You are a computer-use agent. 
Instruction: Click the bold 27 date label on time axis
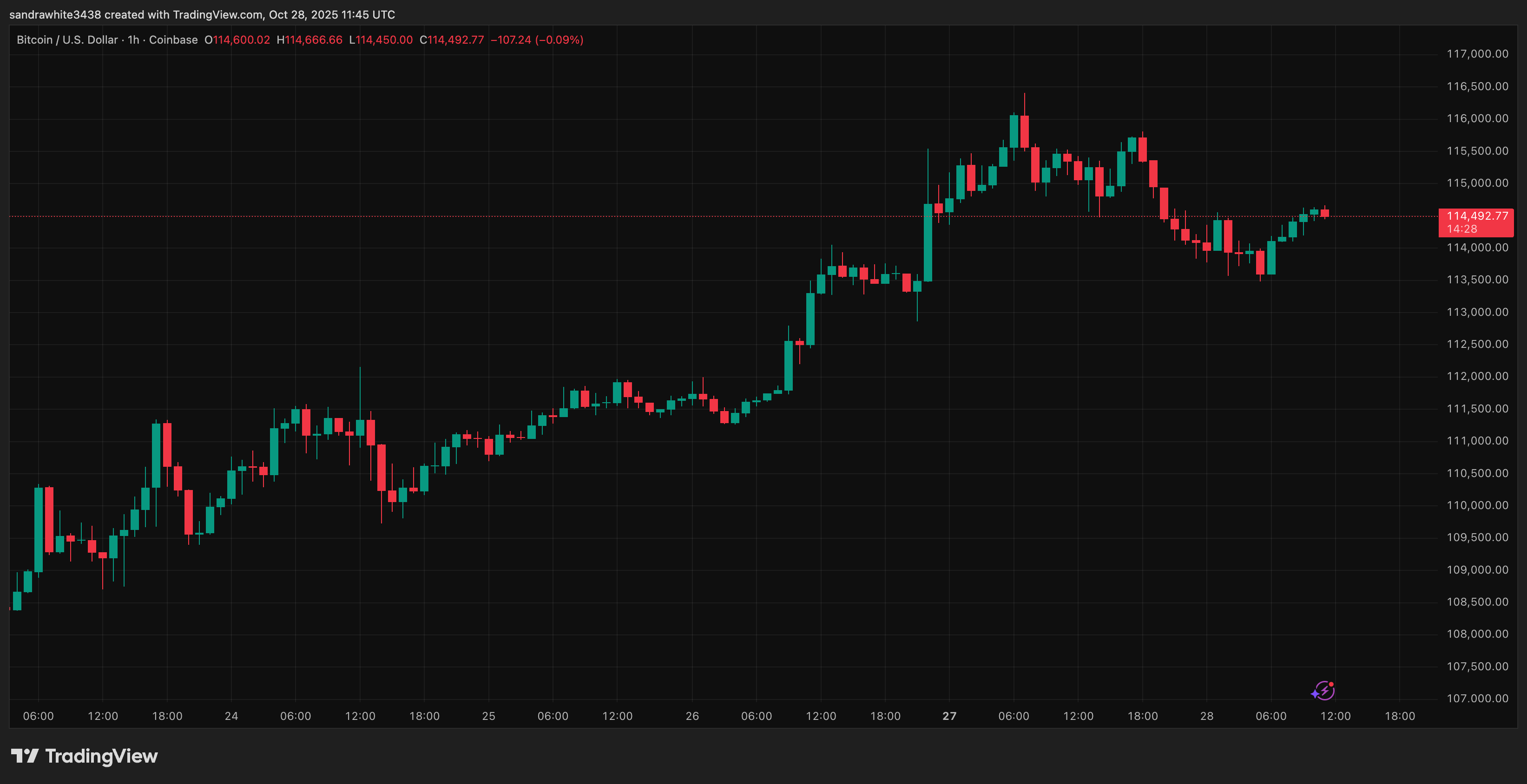point(949,715)
